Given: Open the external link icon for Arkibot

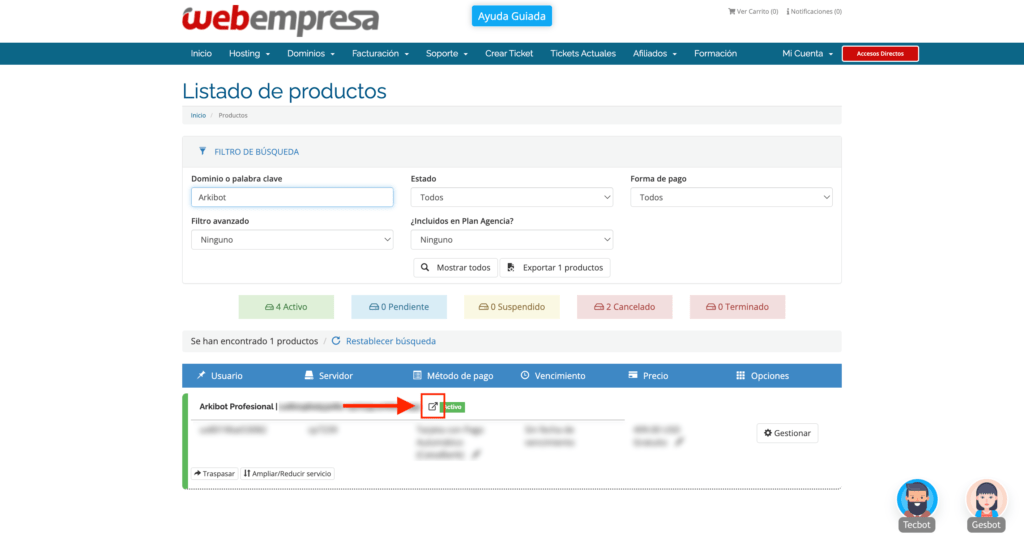Looking at the screenshot, I should [x=432, y=406].
